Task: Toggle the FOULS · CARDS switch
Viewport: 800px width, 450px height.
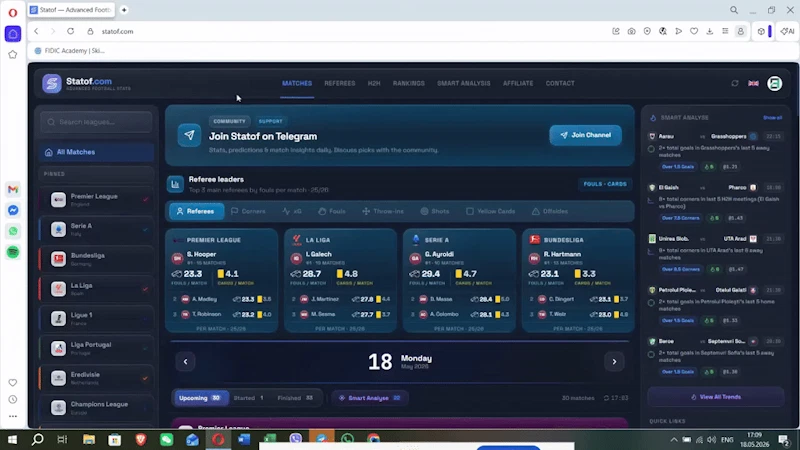Action: coord(605,184)
